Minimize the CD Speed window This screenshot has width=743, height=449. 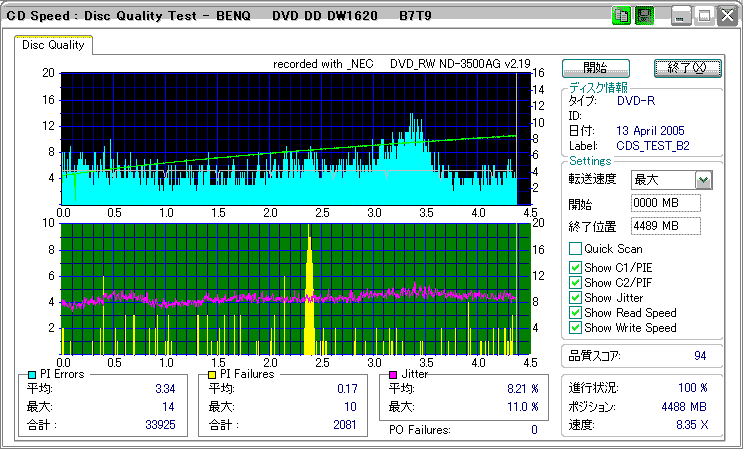pyautogui.click(x=681, y=16)
